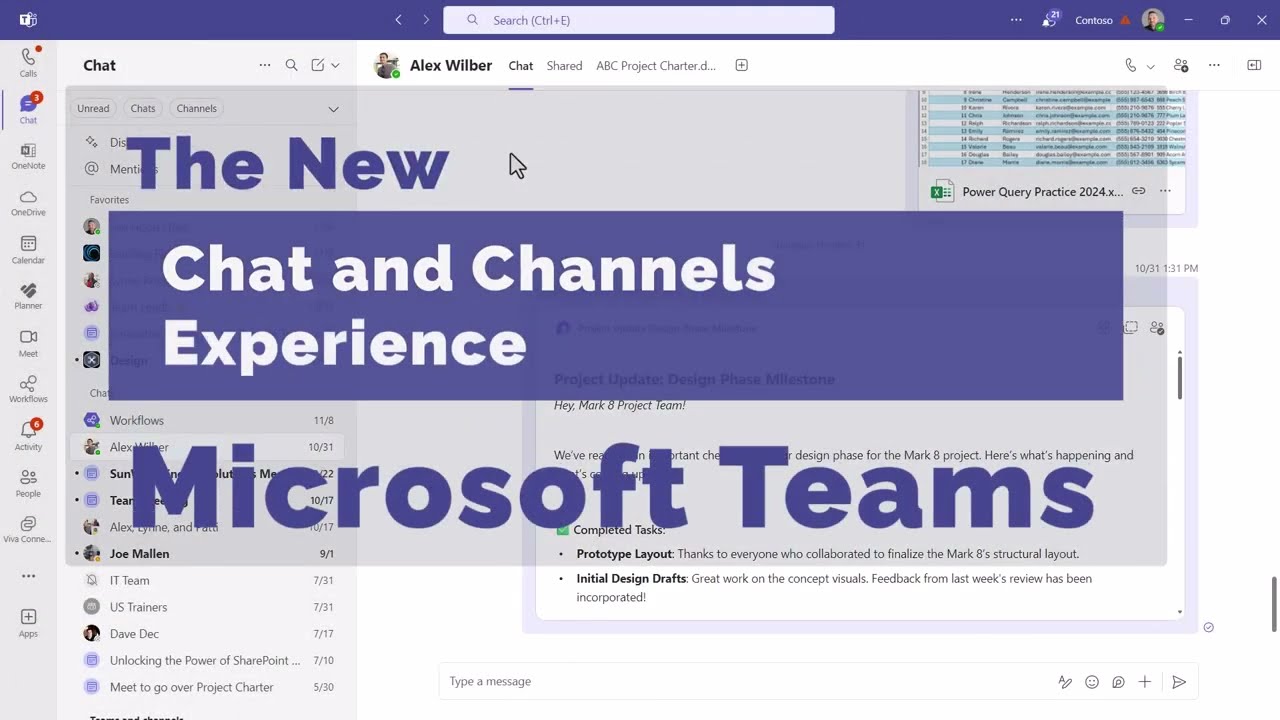Copy link to Power Query Practice file
The height and width of the screenshot is (720, 1280).
pyautogui.click(x=1138, y=191)
